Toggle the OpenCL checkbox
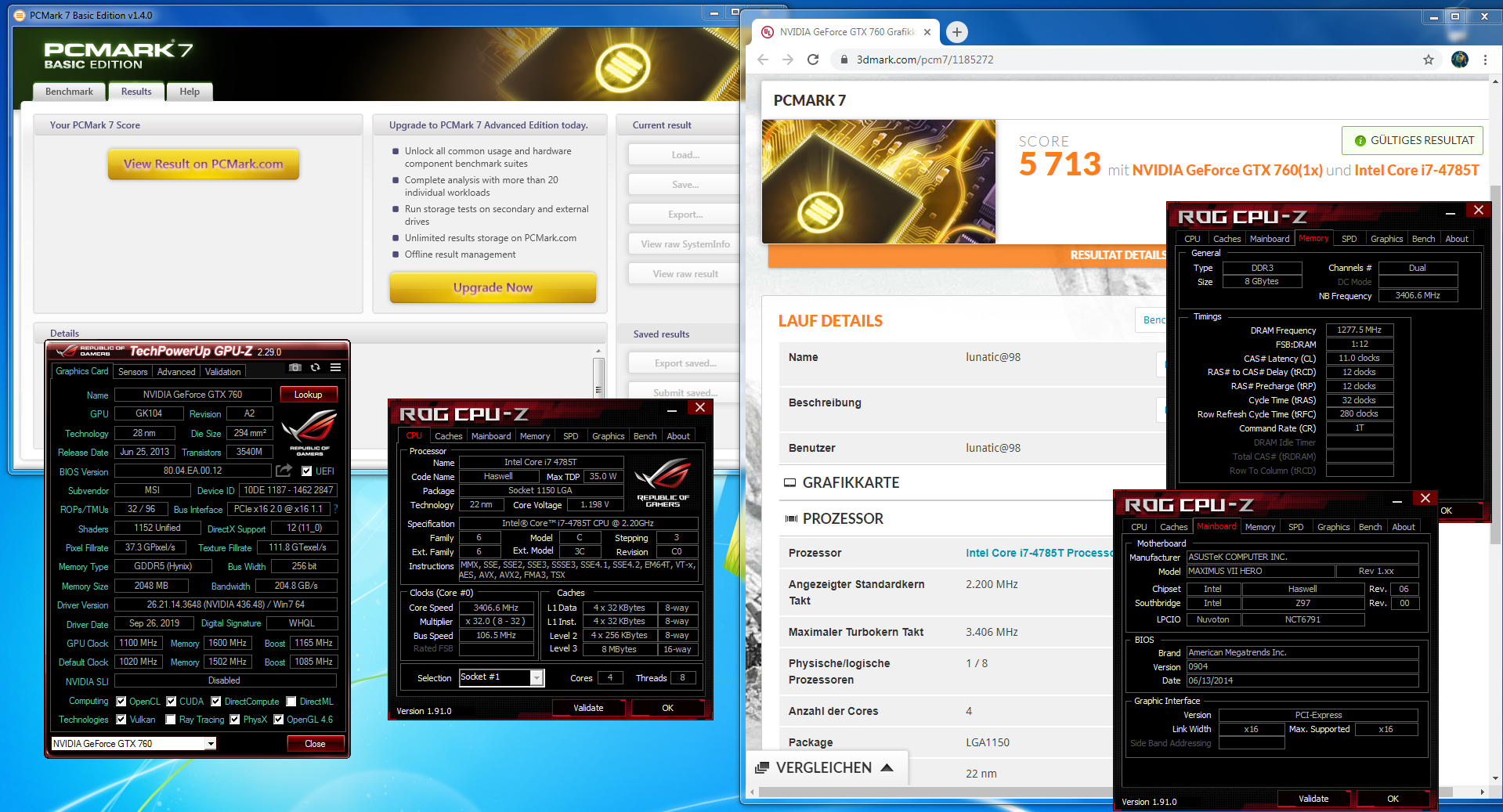The image size is (1503, 812). [x=121, y=702]
